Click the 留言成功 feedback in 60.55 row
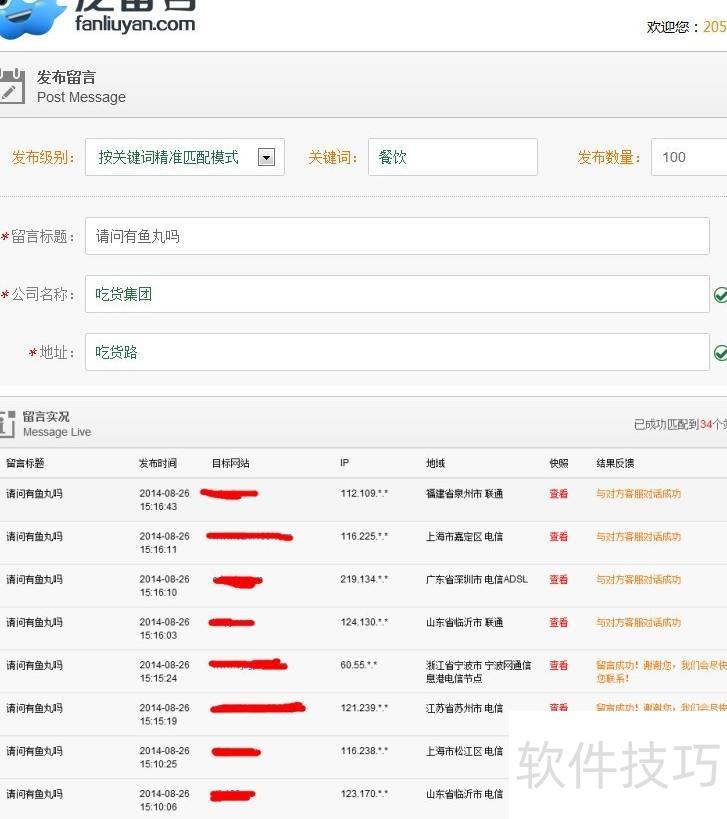This screenshot has height=819, width=727. 662,672
